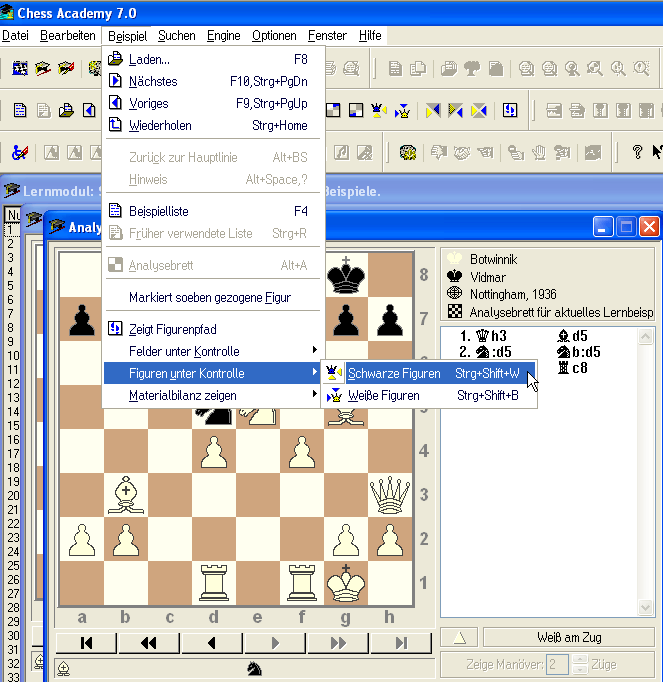Choose Weiße Figuren submenu option
Screen dimensions: 663x682
[x=383, y=396]
